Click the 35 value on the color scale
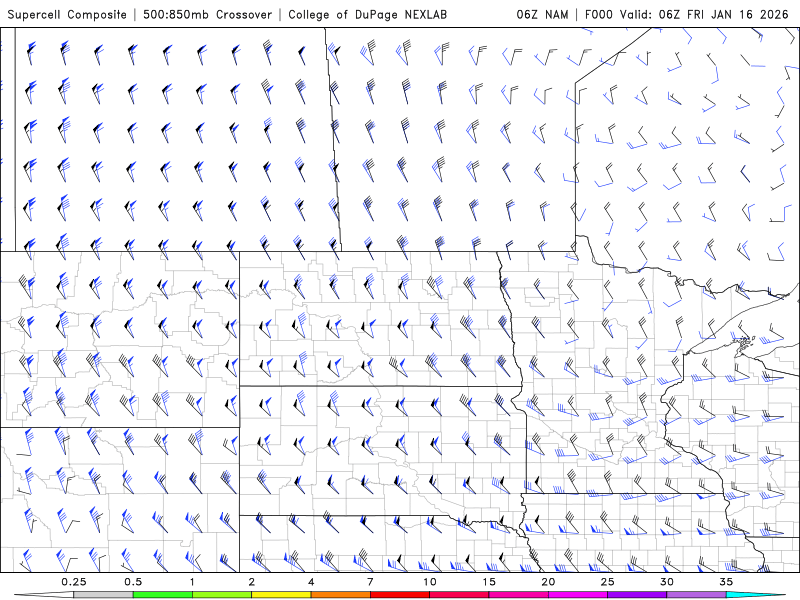 (x=726, y=582)
